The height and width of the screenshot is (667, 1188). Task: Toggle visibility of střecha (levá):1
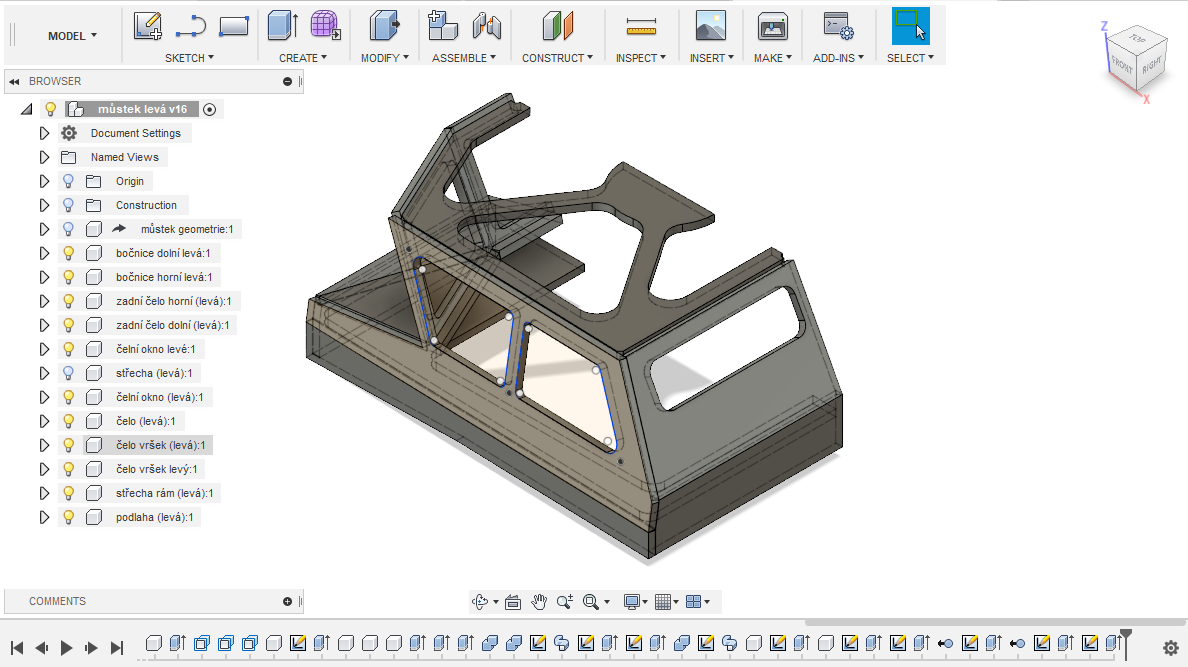(x=69, y=373)
